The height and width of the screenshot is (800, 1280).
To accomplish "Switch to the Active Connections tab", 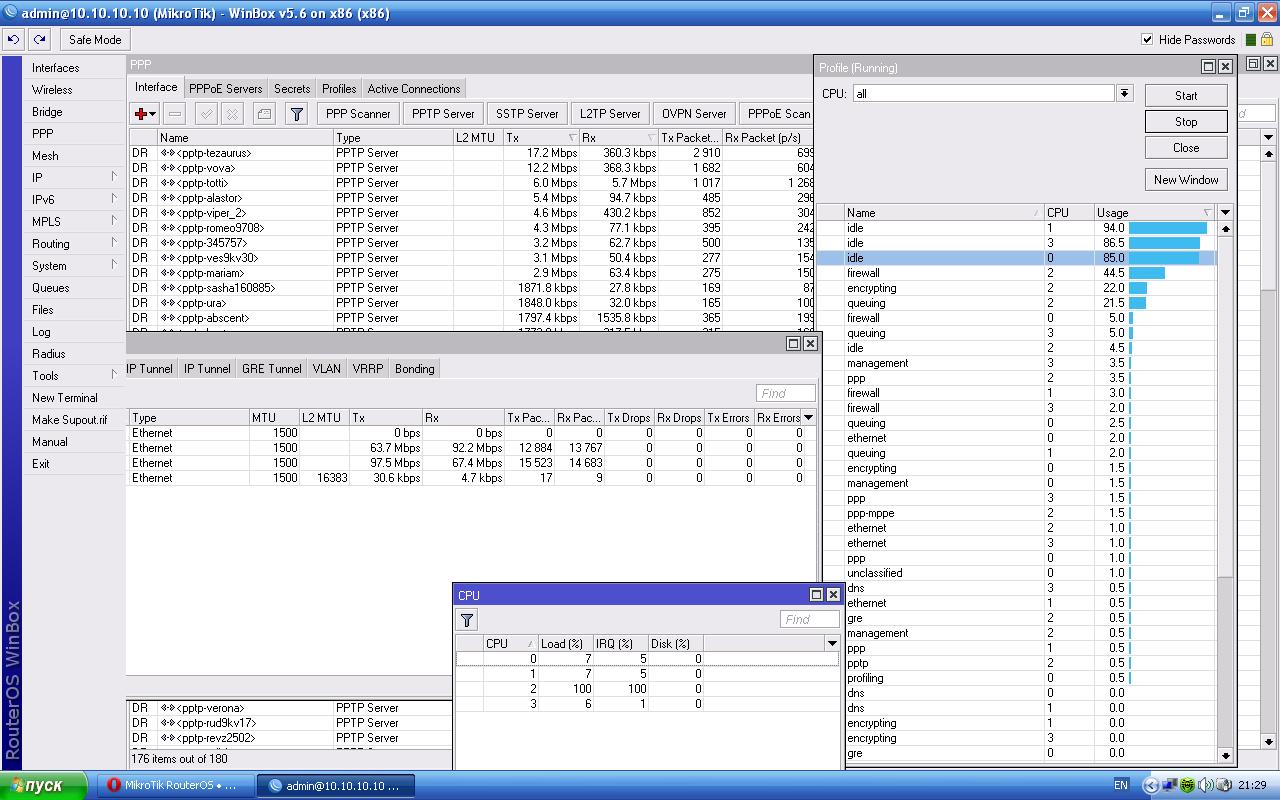I will click(414, 89).
